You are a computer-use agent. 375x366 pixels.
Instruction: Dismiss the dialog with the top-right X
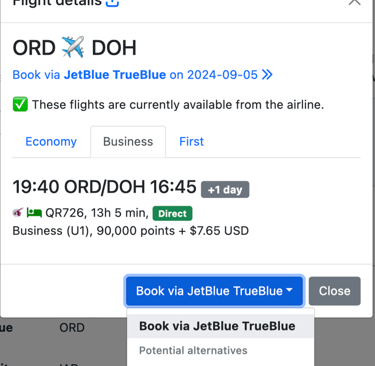tap(354, 2)
